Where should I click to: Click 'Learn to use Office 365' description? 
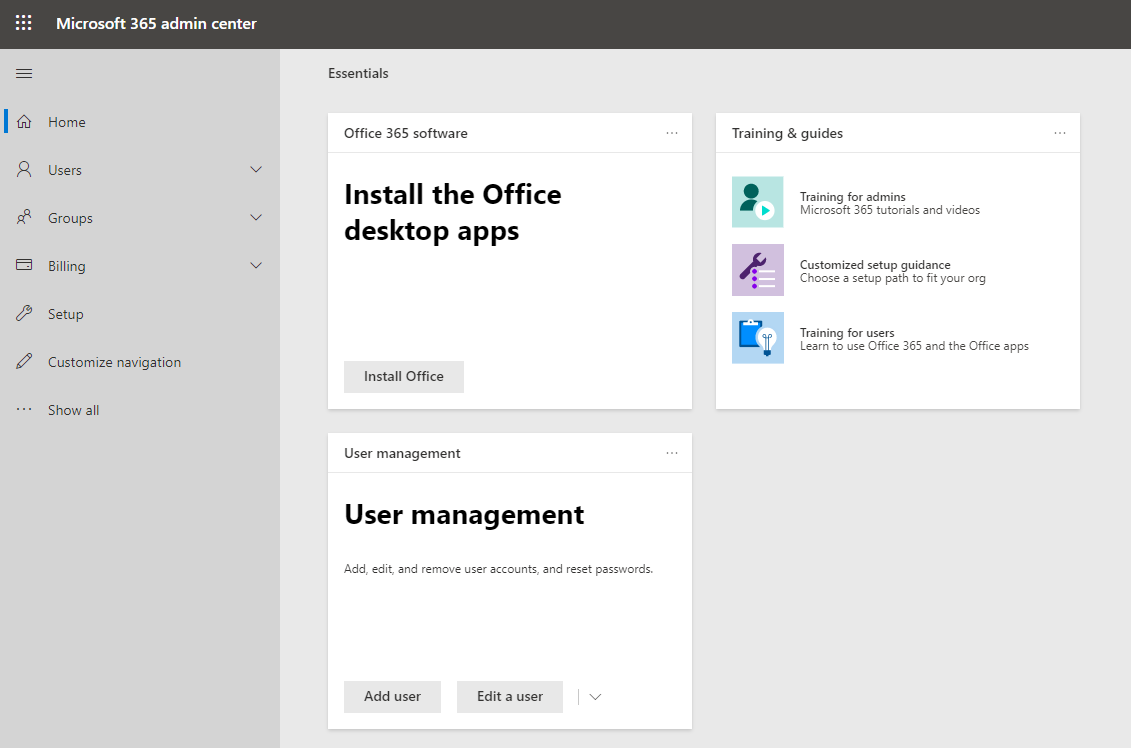tap(914, 346)
